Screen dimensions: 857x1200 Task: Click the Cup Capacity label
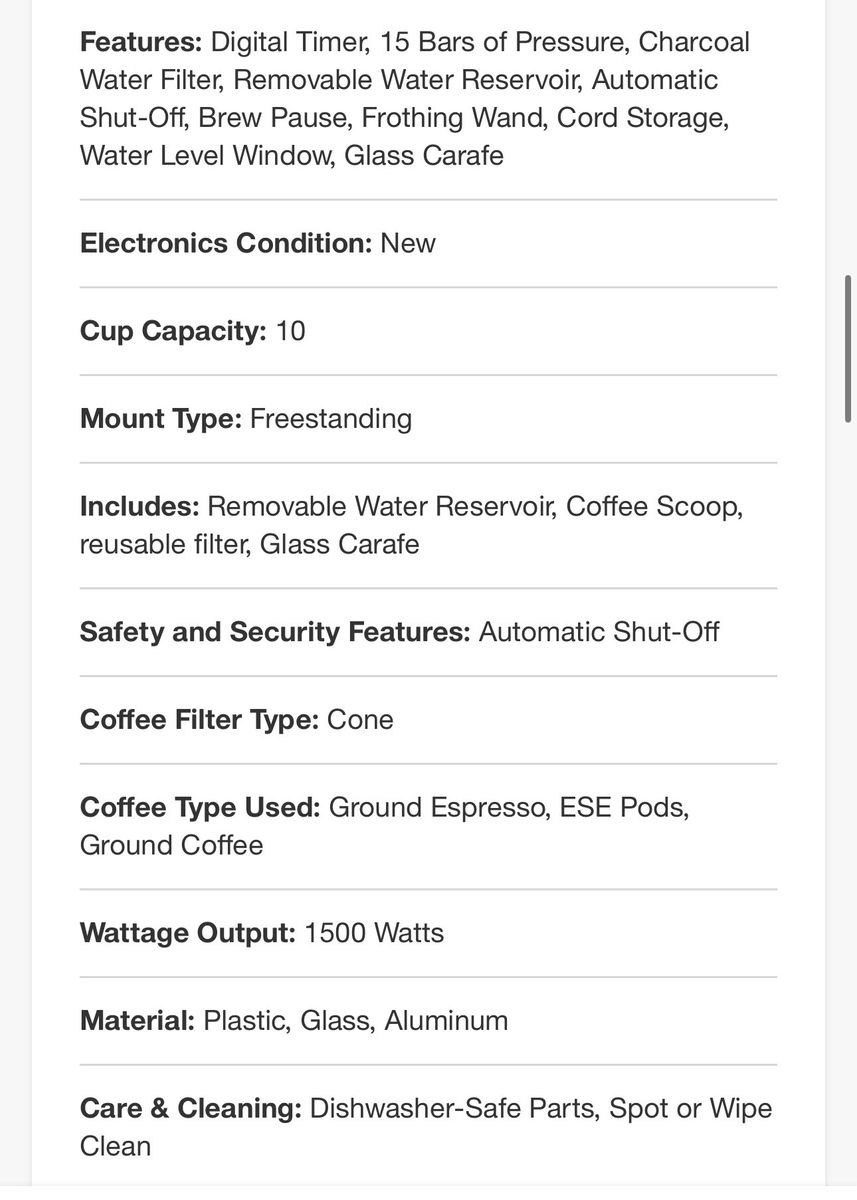point(173,332)
